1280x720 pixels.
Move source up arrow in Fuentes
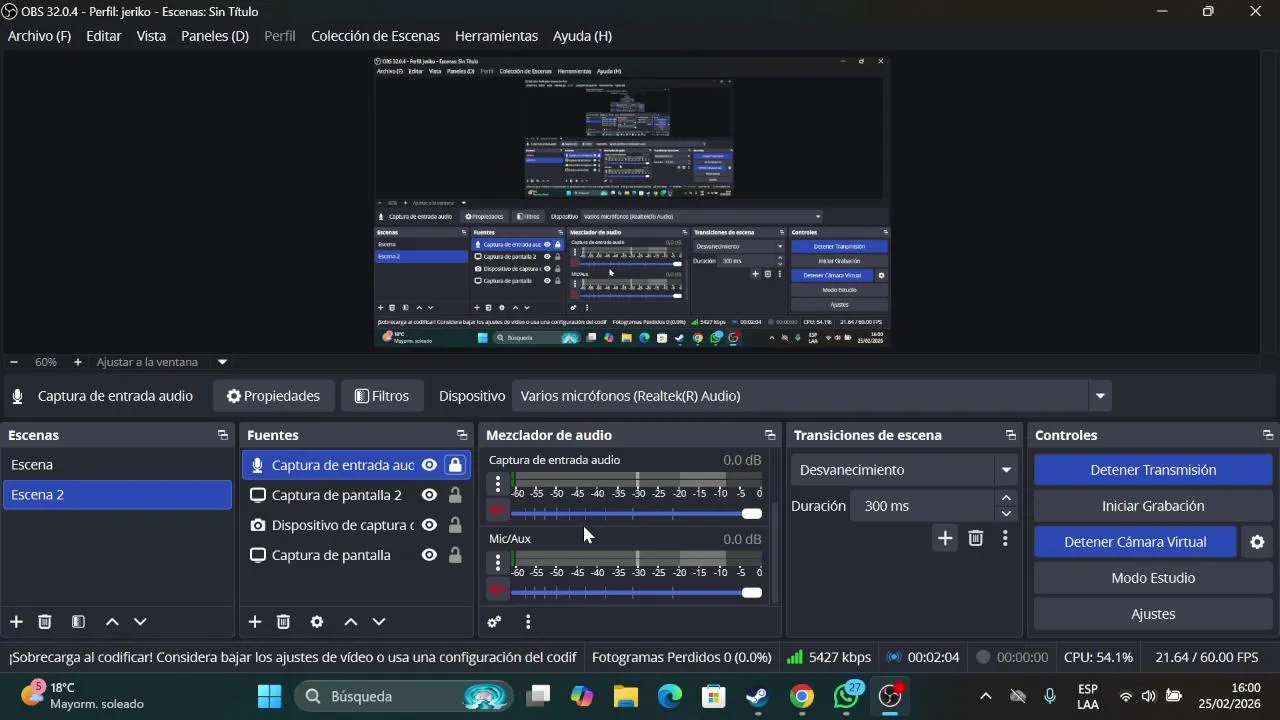(351, 622)
